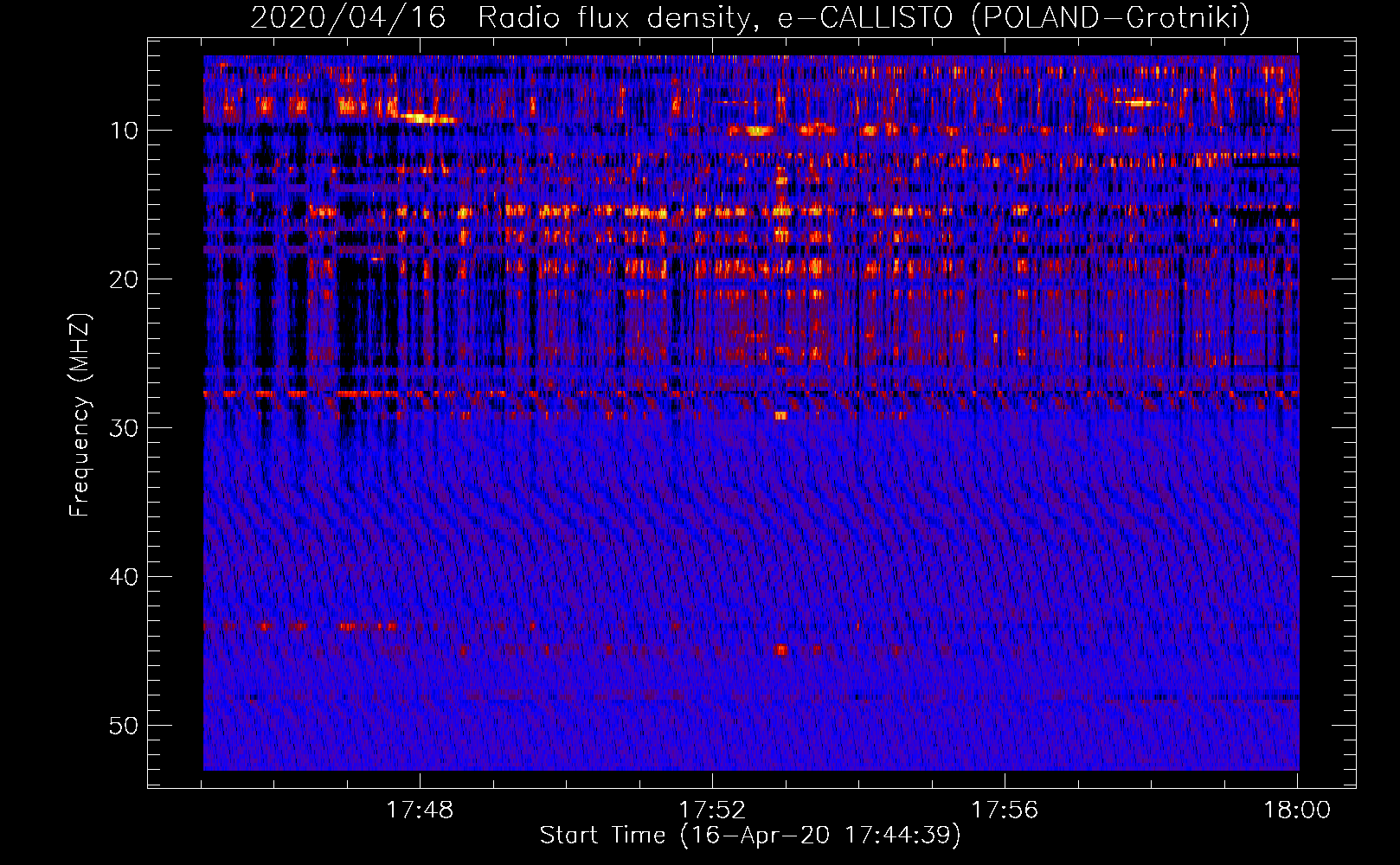Screen dimensions: 1400x865
Task: Click the 20 MHz frequency tick label
Action: (125, 279)
